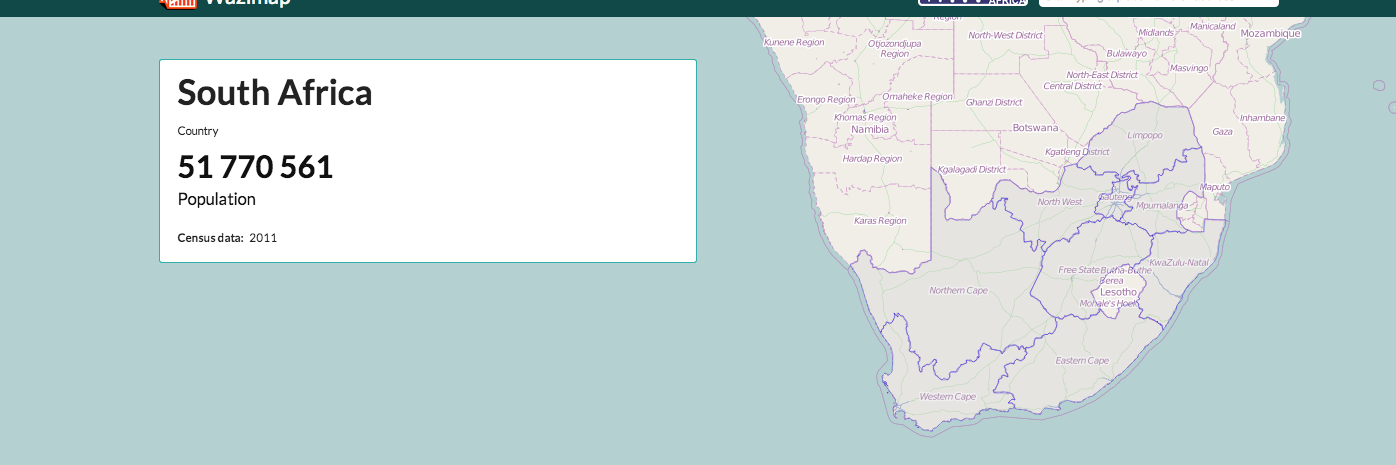Select Mpumalanga province on the map
Image resolution: width=1396 pixels, height=465 pixels.
1163,205
